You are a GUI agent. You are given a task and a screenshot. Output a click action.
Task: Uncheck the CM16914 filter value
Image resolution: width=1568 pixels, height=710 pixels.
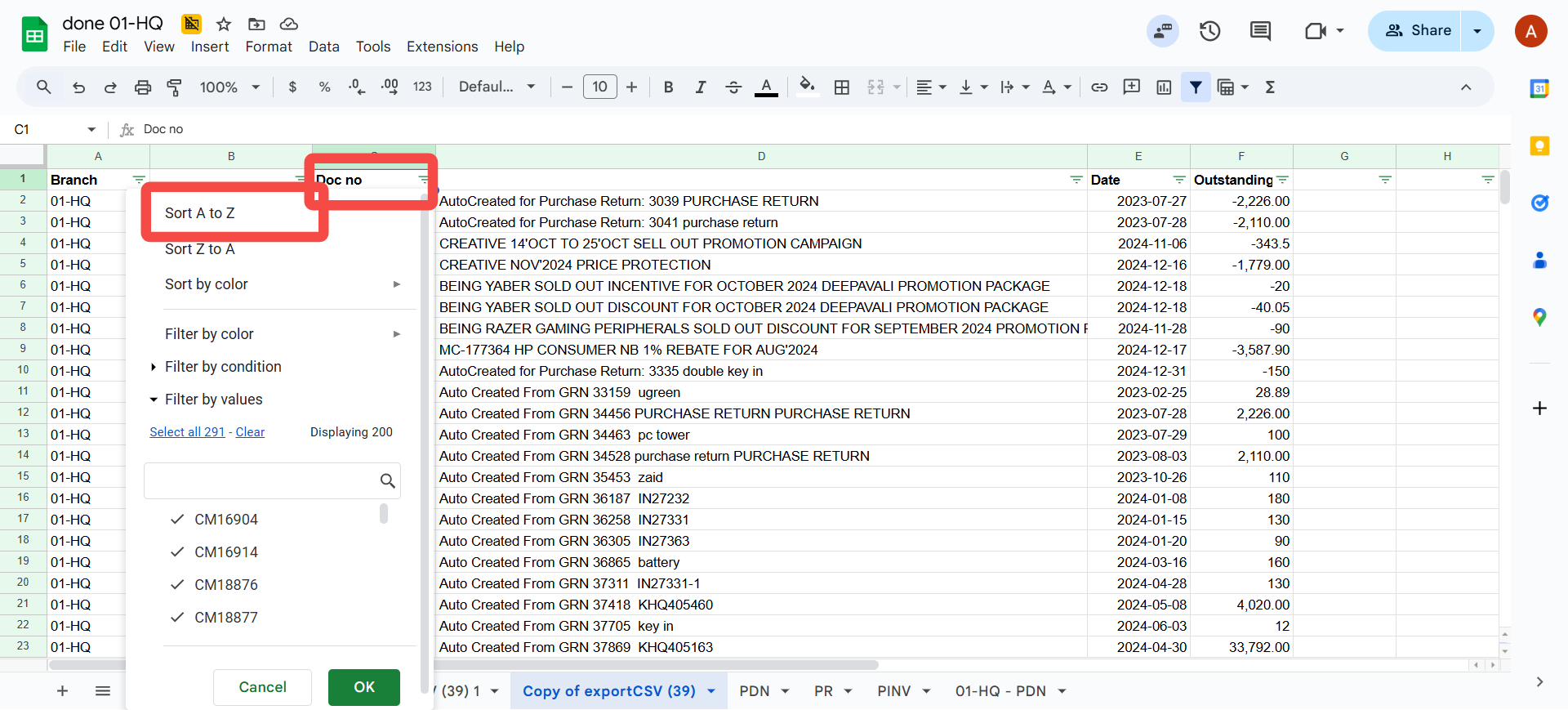(x=177, y=551)
